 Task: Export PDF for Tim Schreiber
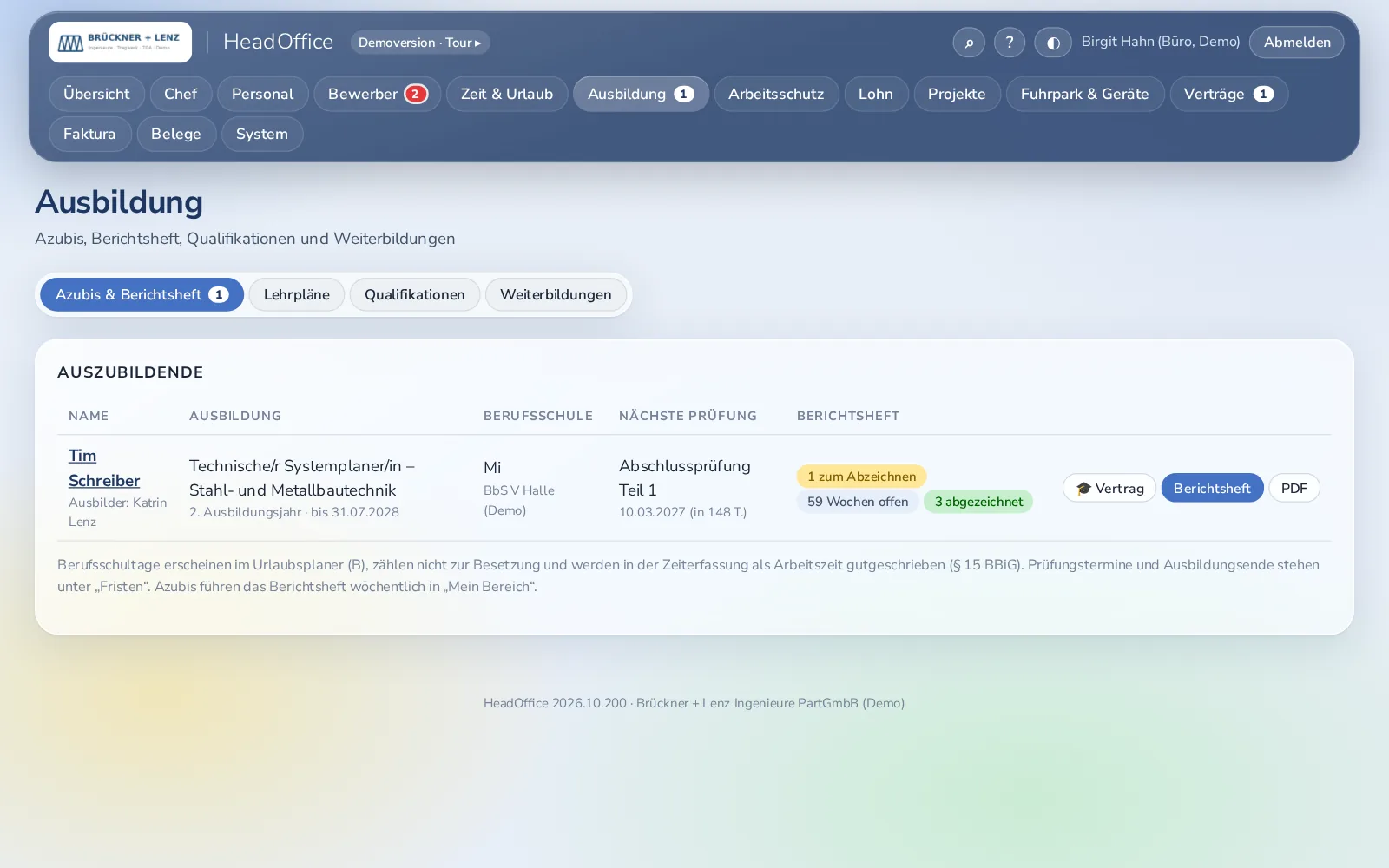(1294, 488)
